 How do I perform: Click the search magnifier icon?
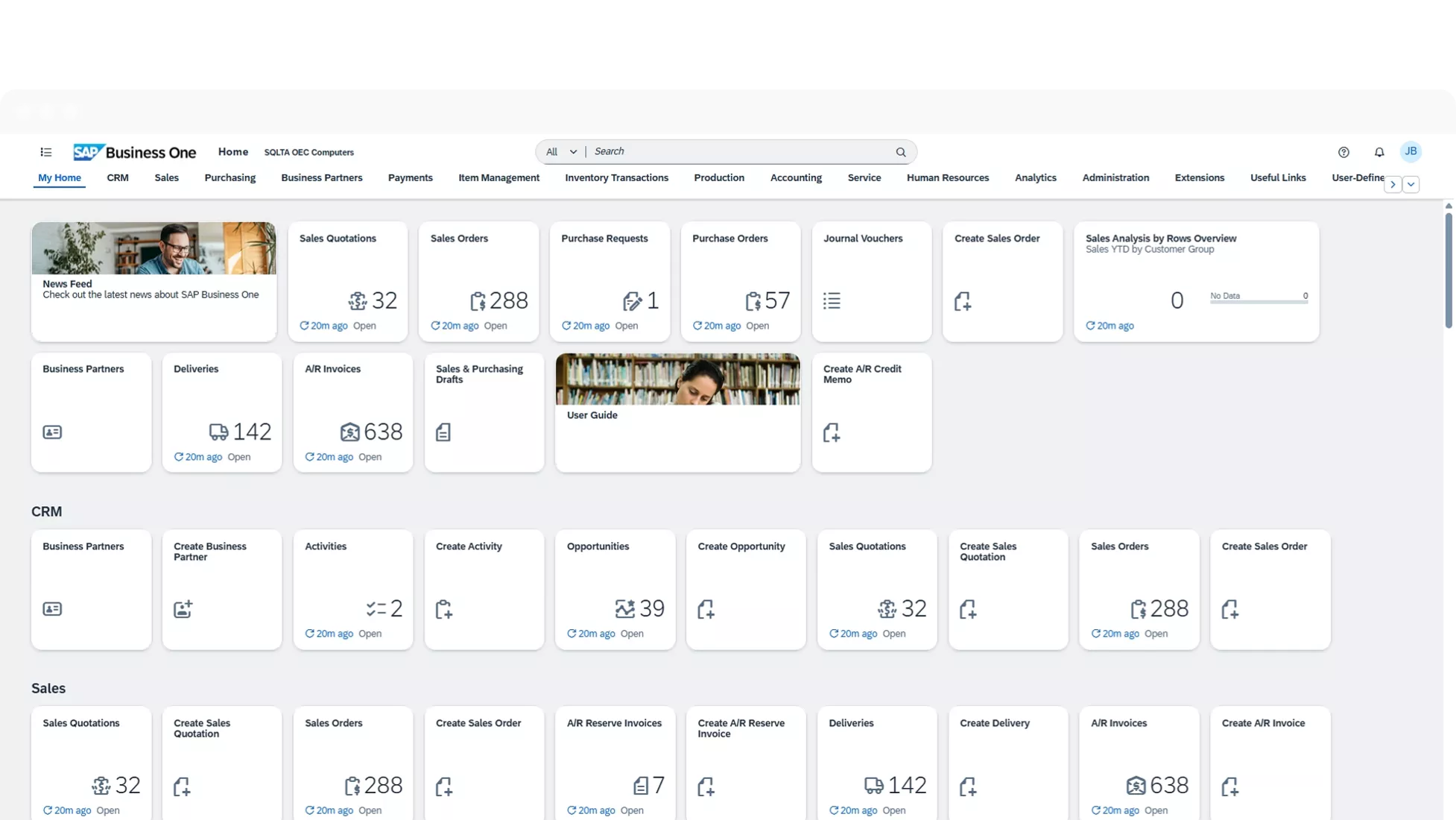pos(901,152)
